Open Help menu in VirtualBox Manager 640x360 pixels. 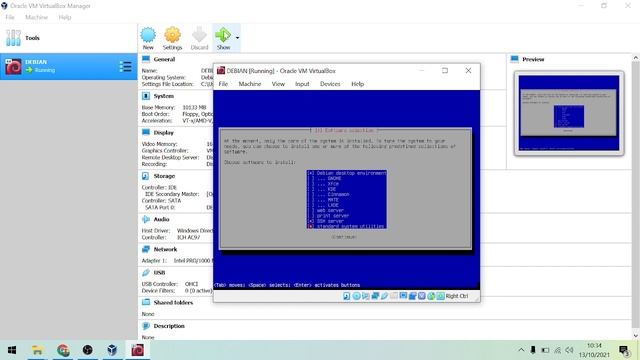point(64,17)
